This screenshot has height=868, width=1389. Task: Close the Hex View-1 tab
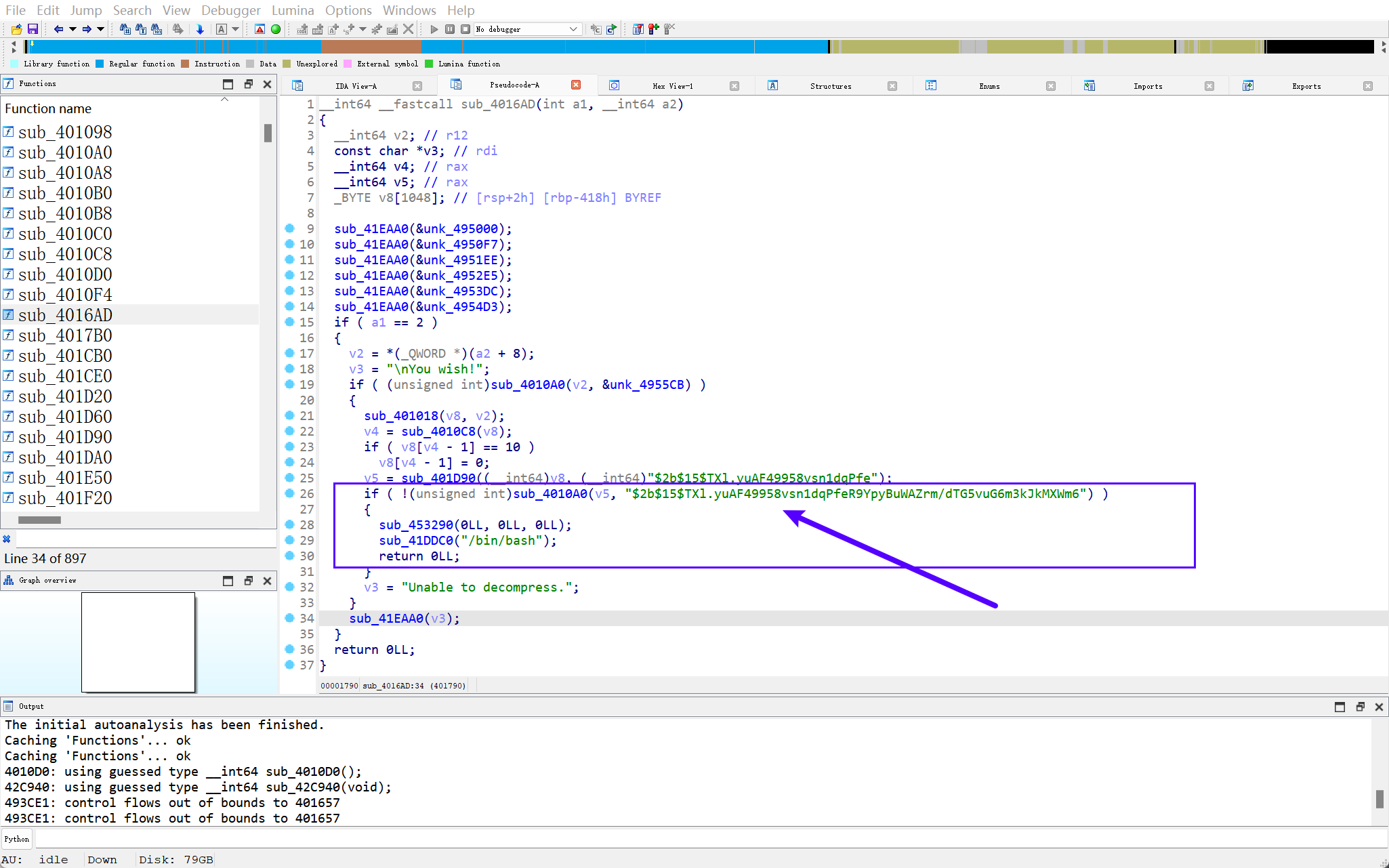point(734,86)
